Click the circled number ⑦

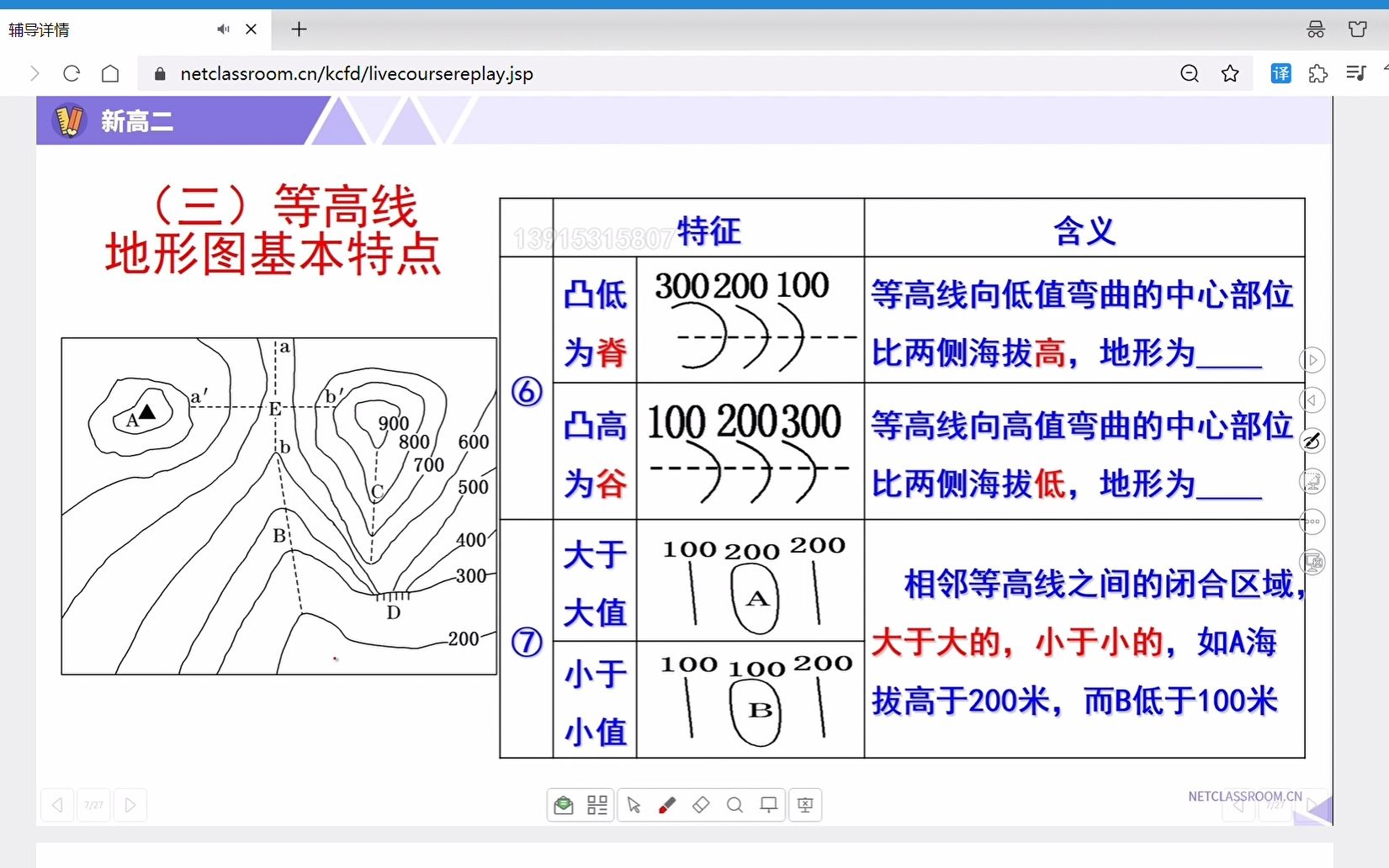coord(527,643)
